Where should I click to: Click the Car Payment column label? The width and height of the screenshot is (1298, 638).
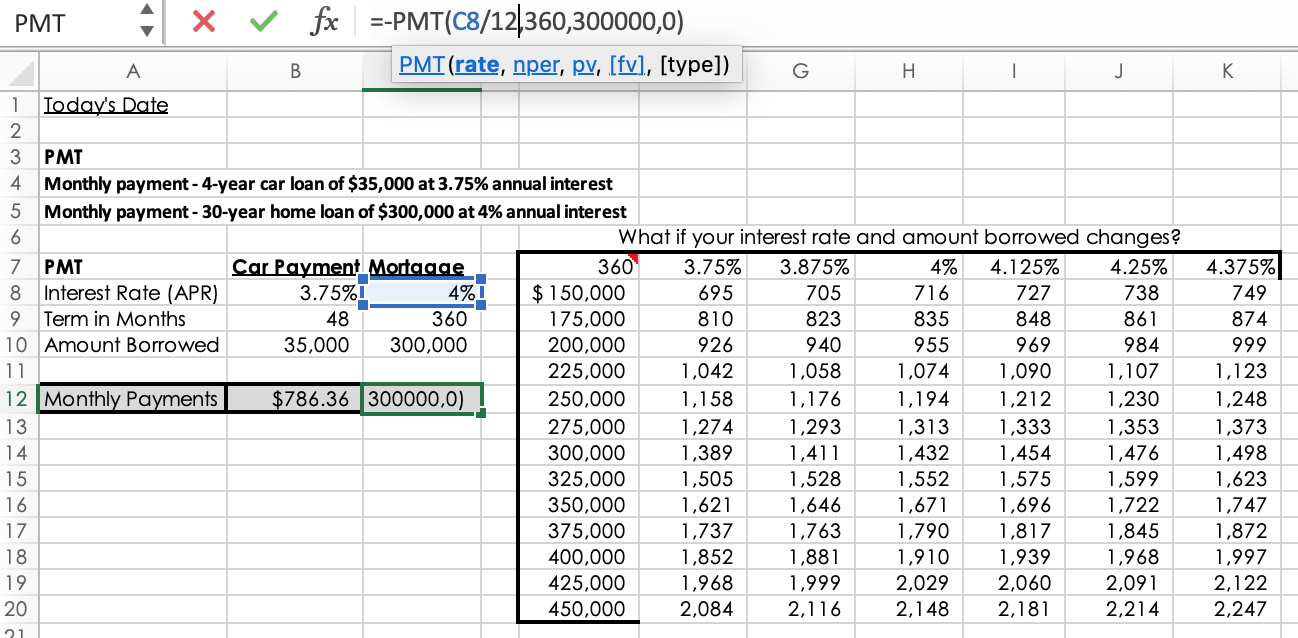tap(295, 267)
